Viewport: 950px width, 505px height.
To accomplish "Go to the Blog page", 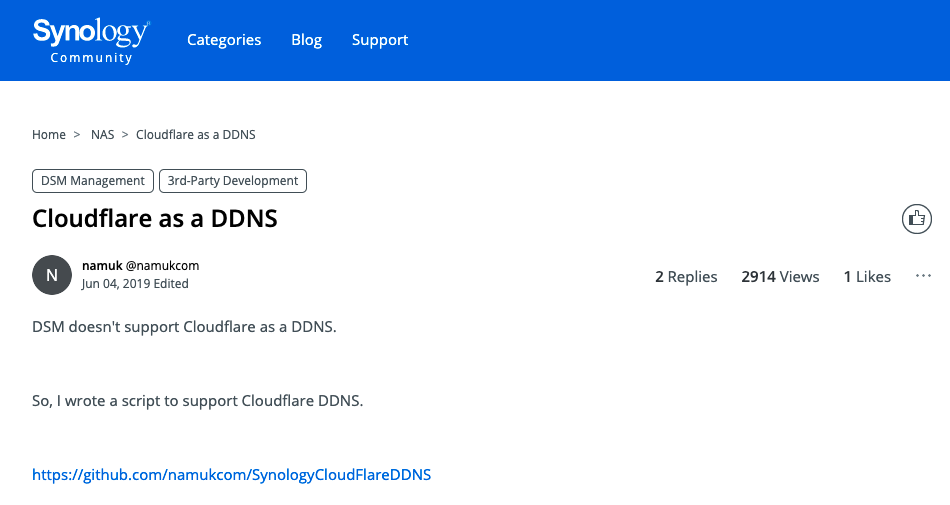I will pos(306,40).
